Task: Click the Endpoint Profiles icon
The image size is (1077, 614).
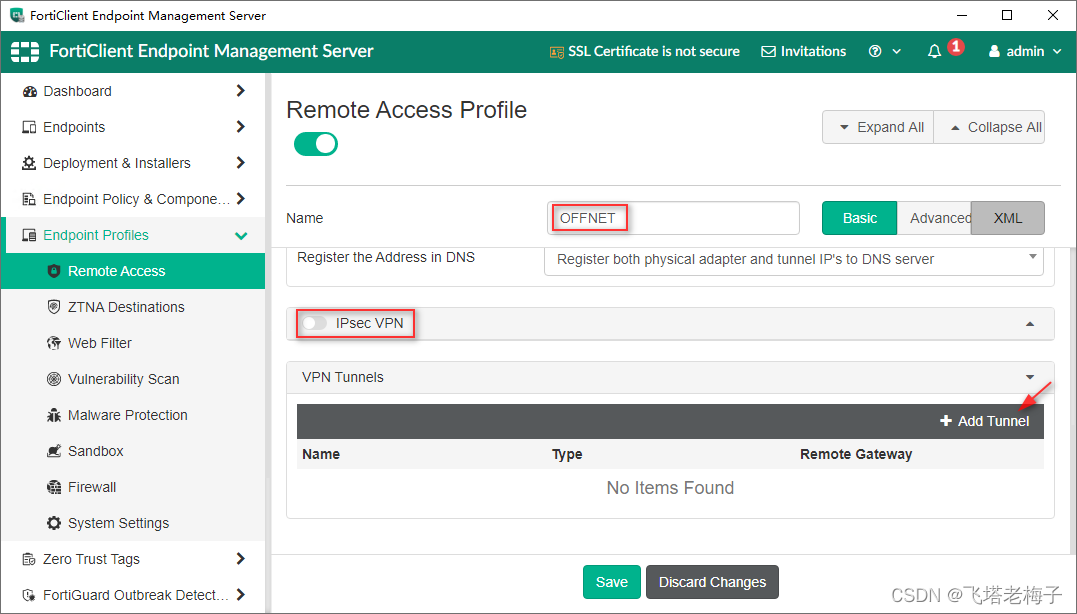Action: click(x=29, y=236)
